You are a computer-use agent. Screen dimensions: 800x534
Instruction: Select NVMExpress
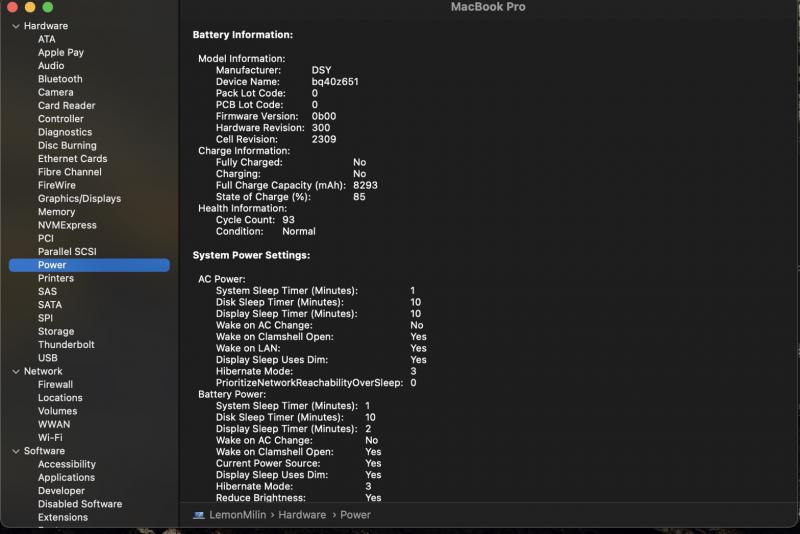click(x=67, y=225)
